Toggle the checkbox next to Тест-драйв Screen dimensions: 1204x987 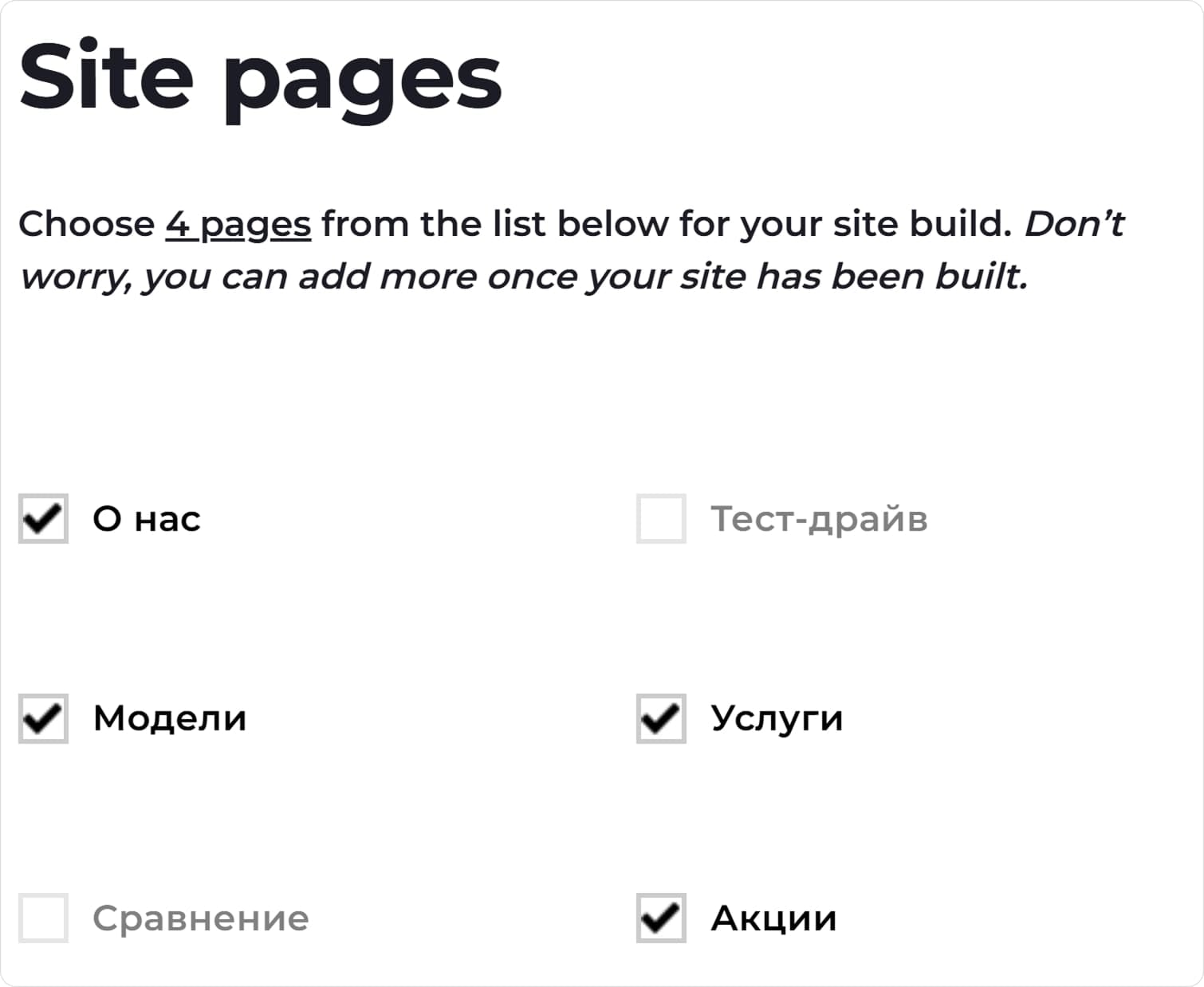[660, 520]
